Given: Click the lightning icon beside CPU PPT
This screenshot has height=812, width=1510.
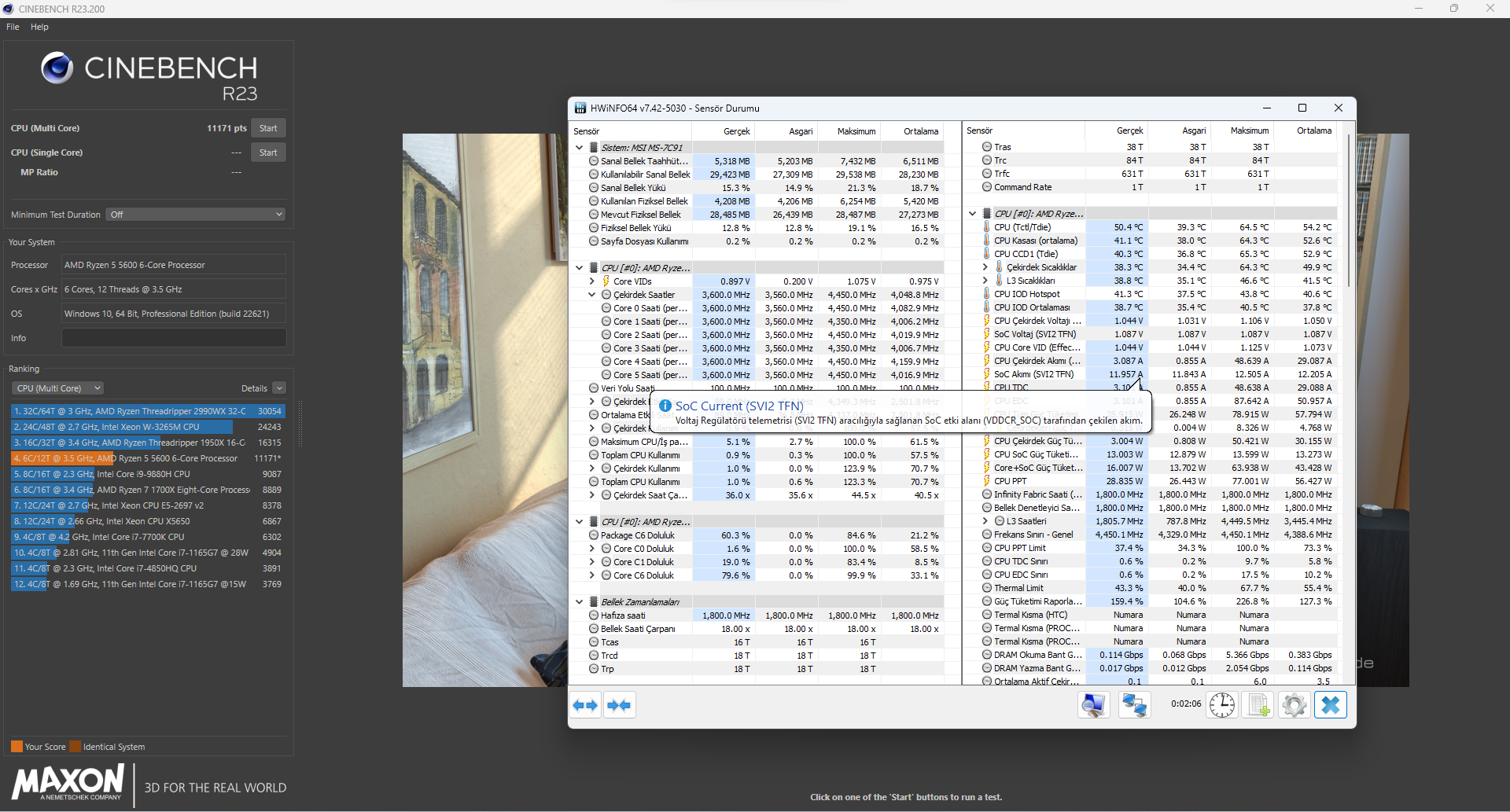Looking at the screenshot, I should coord(987,481).
